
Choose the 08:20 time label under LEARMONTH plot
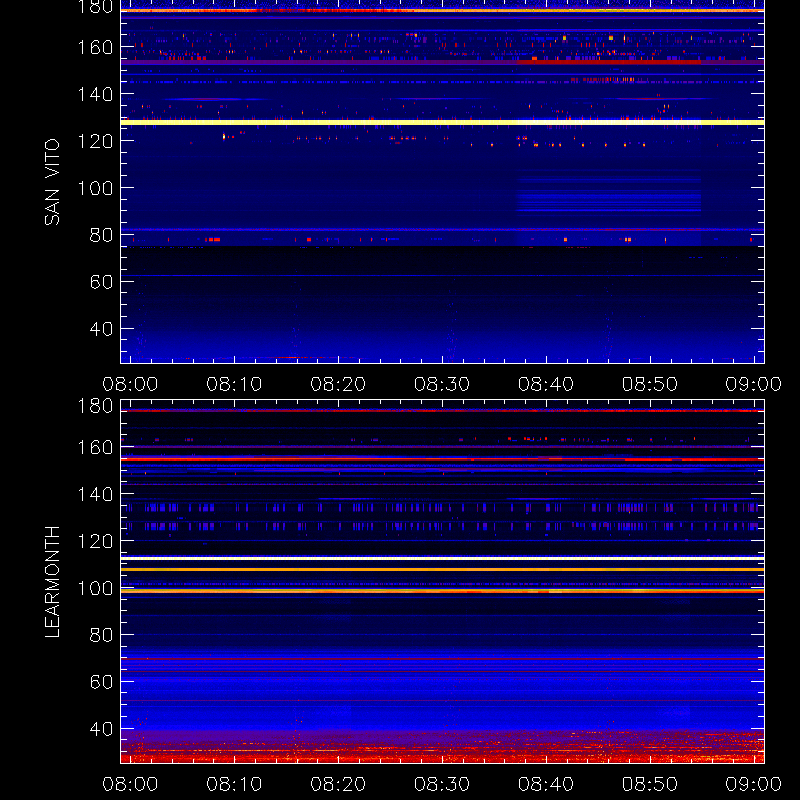coord(338,784)
